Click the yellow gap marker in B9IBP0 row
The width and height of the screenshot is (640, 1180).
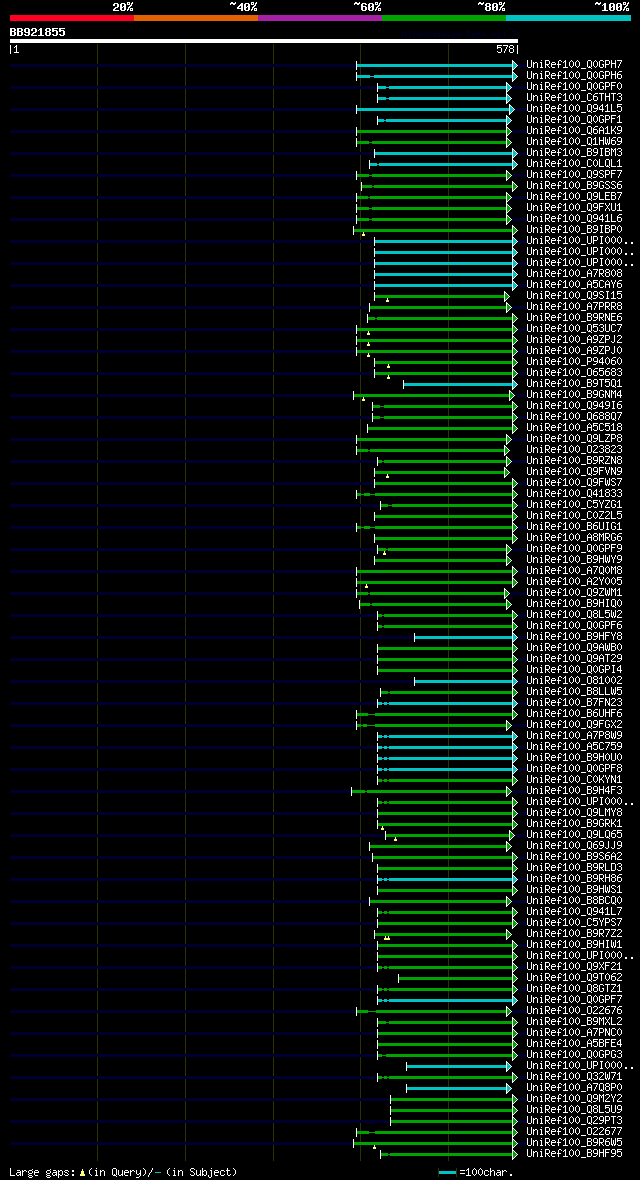[363, 234]
